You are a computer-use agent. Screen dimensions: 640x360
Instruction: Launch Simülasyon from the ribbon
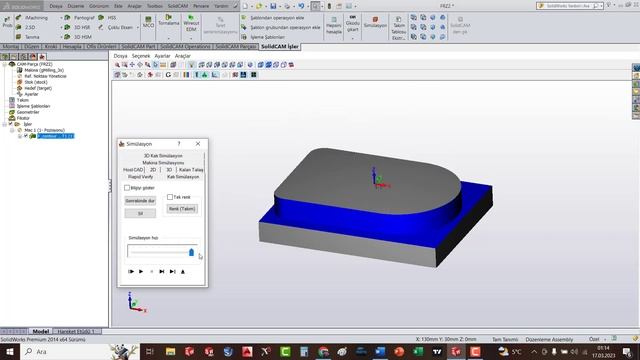[375, 22]
